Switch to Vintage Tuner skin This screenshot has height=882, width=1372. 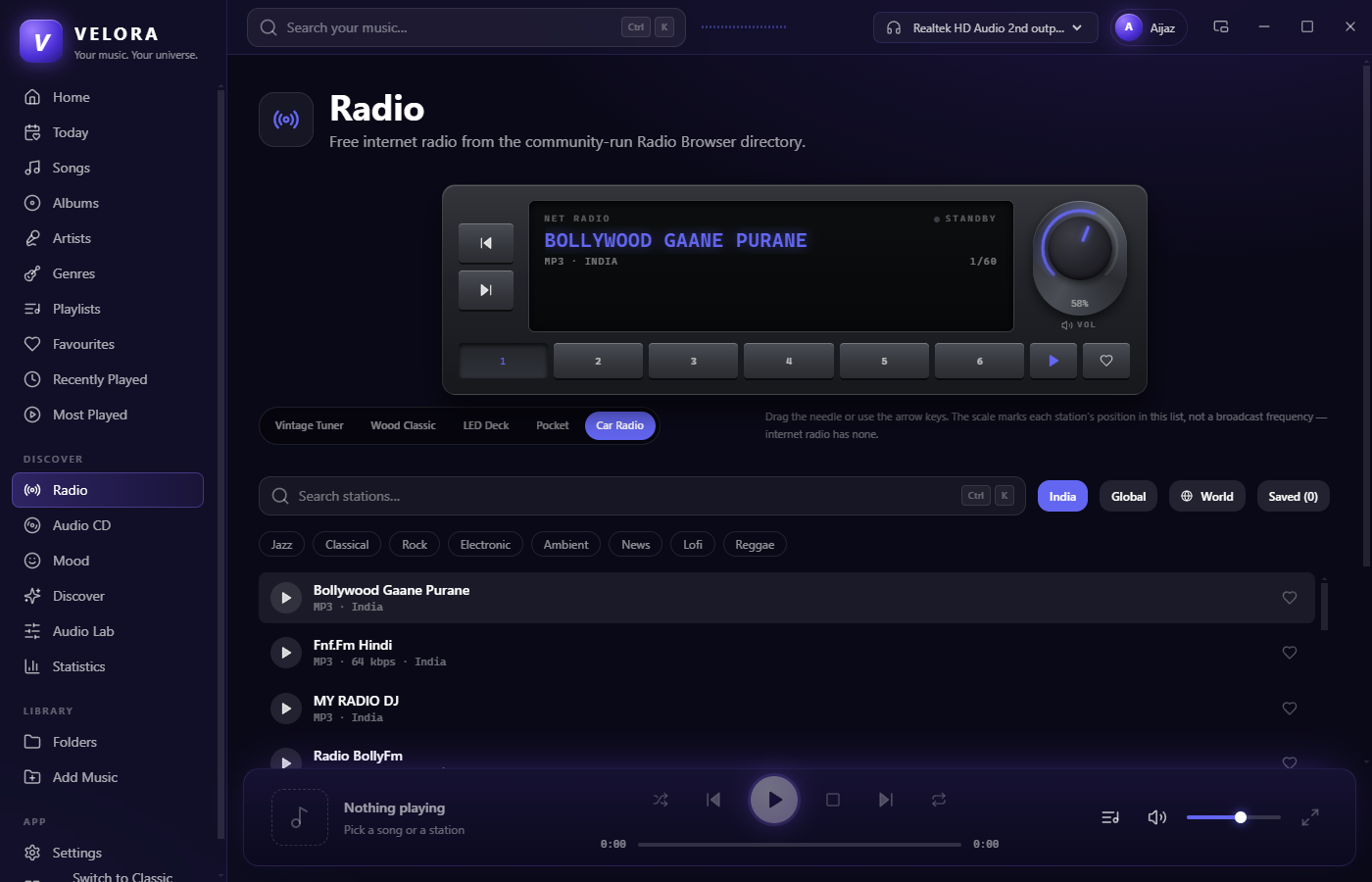pos(310,425)
